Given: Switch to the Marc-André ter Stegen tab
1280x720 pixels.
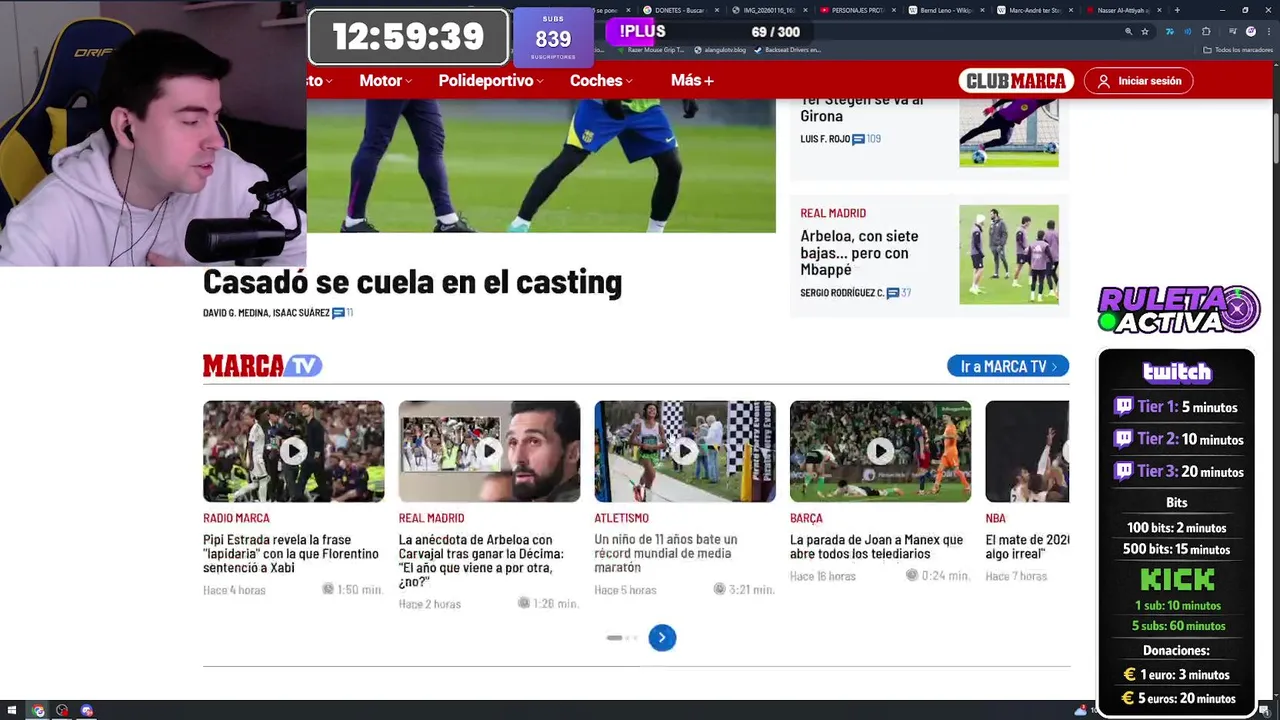Looking at the screenshot, I should point(1034,10).
